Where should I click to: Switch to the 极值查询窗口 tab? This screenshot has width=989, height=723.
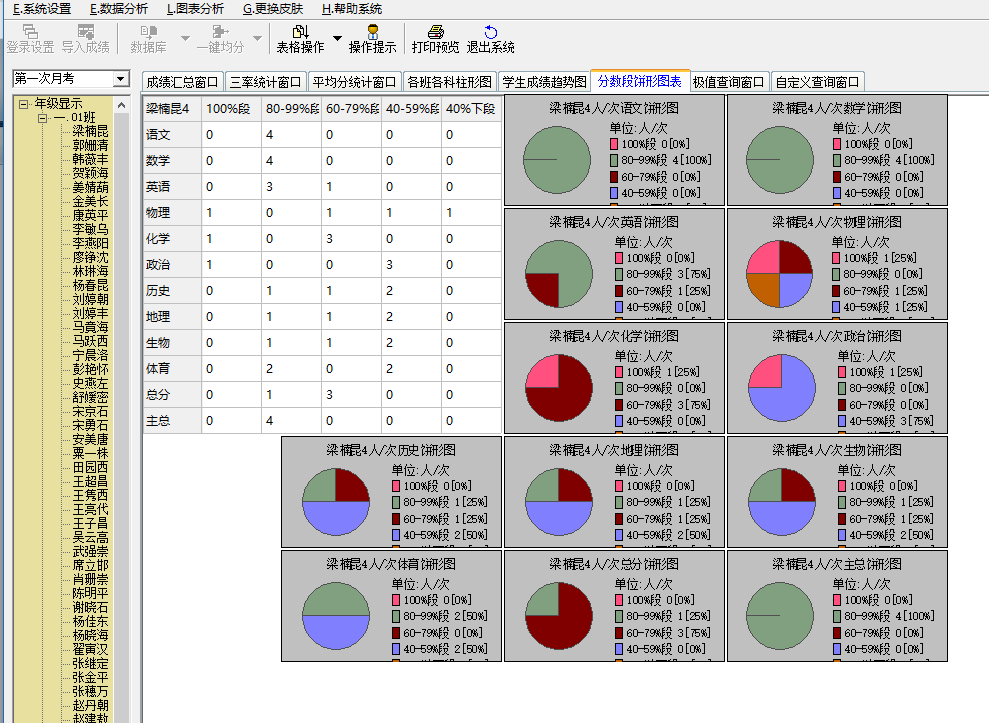pyautogui.click(x=728, y=82)
